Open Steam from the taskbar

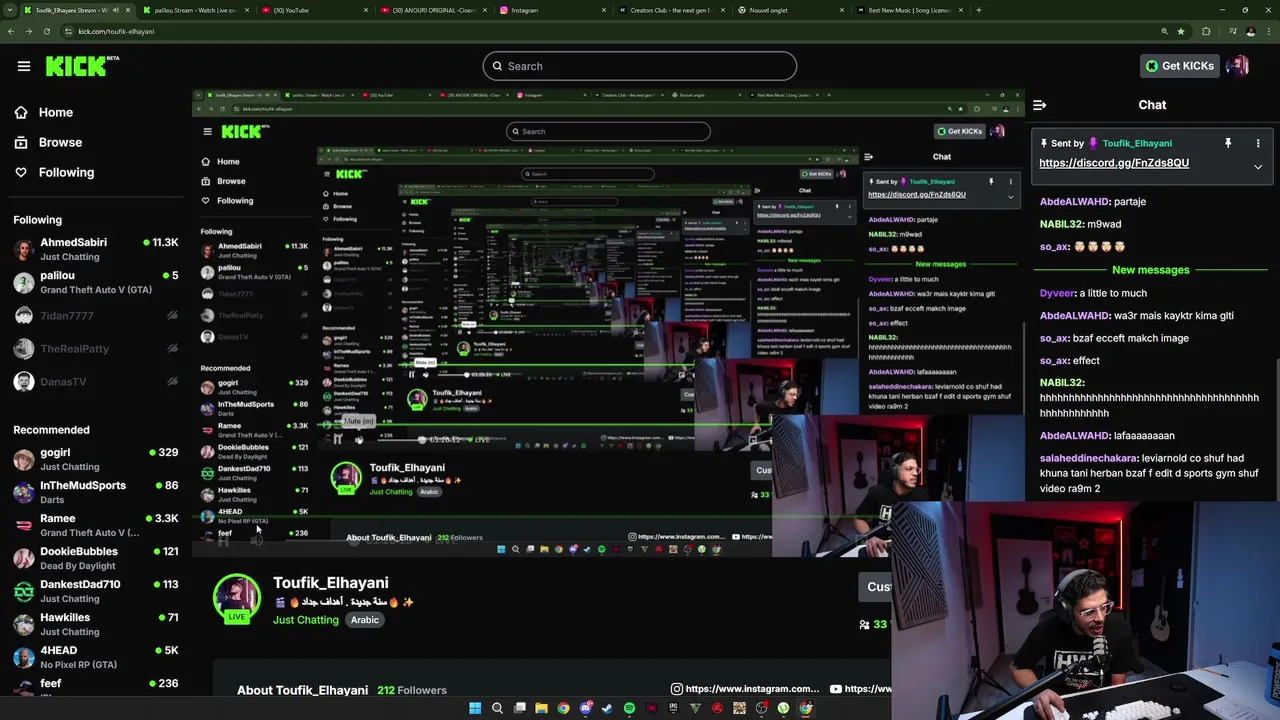pos(607,708)
